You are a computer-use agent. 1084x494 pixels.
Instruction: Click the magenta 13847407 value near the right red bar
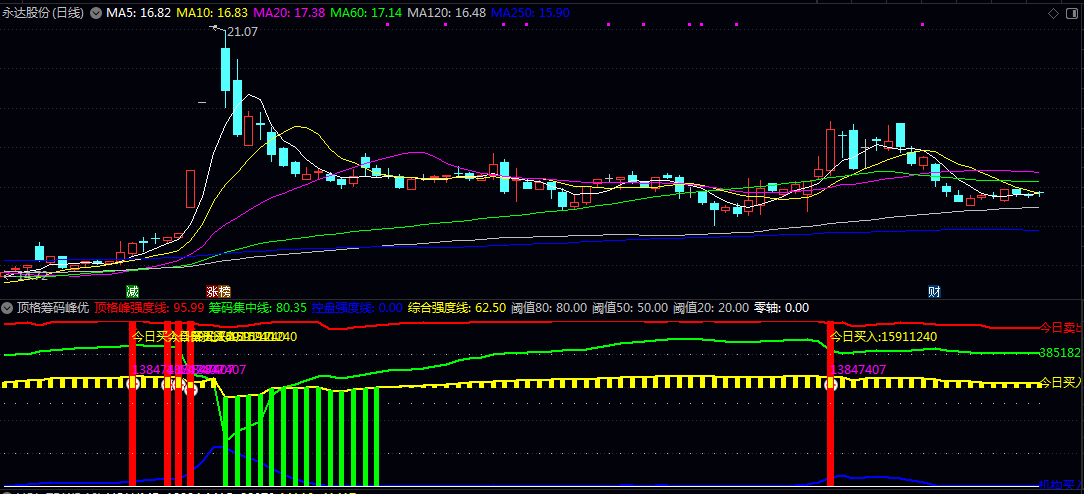click(x=859, y=370)
